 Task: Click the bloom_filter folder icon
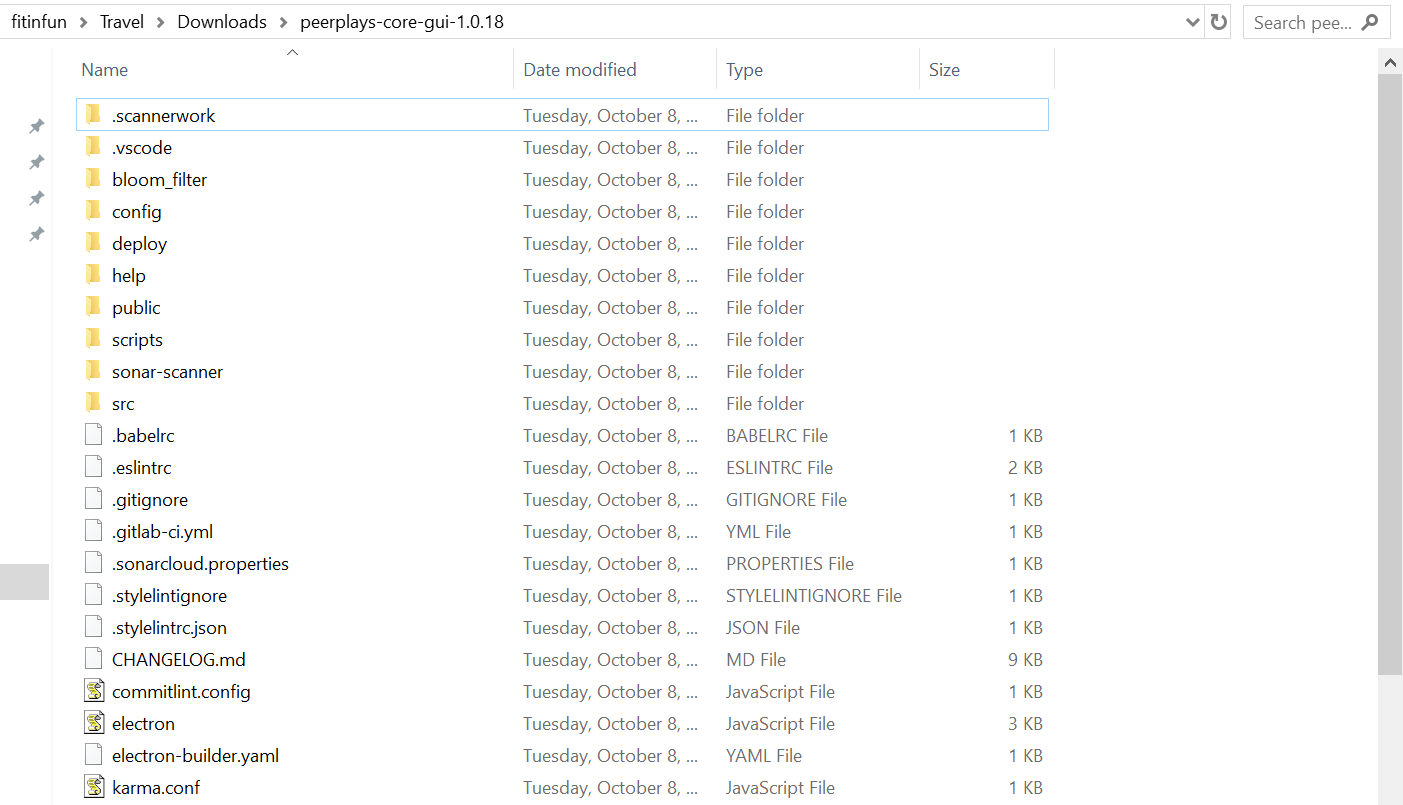pyautogui.click(x=94, y=179)
